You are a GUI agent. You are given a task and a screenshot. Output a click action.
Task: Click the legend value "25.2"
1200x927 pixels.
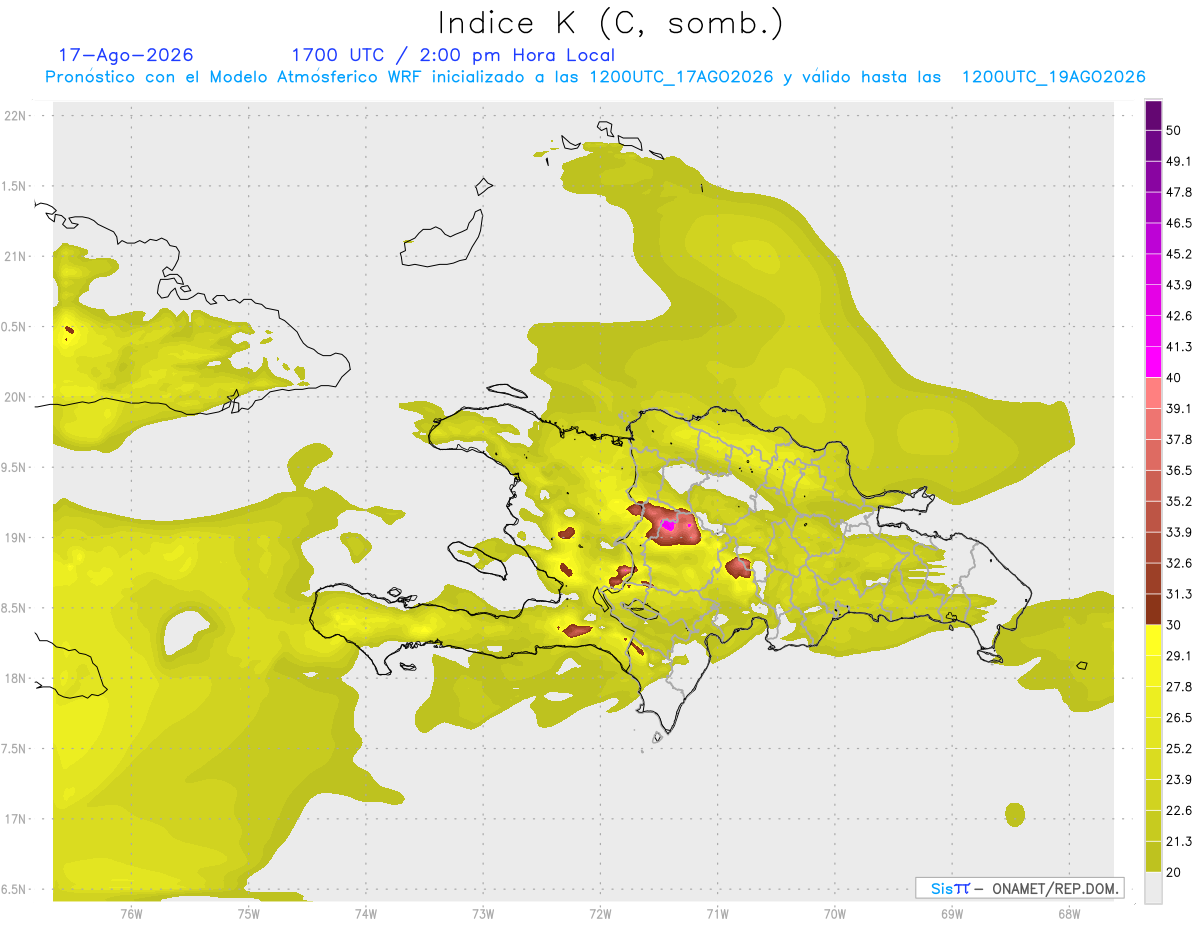[1179, 749]
